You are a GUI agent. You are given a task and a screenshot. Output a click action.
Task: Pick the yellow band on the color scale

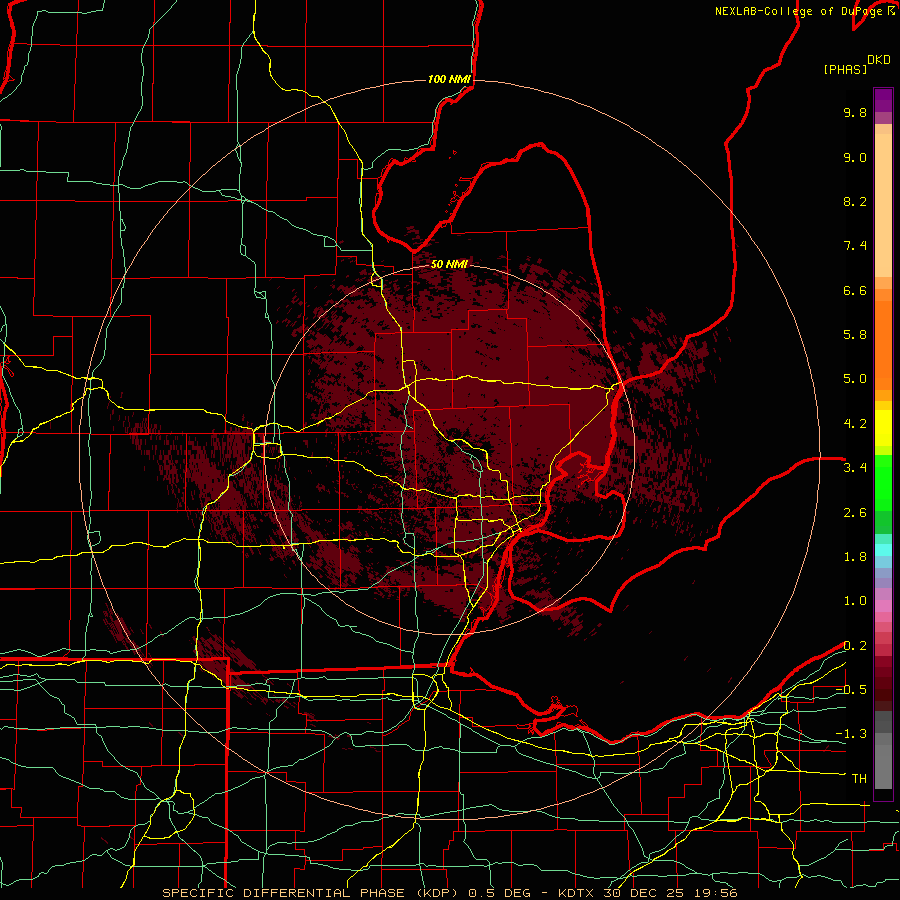[883, 428]
